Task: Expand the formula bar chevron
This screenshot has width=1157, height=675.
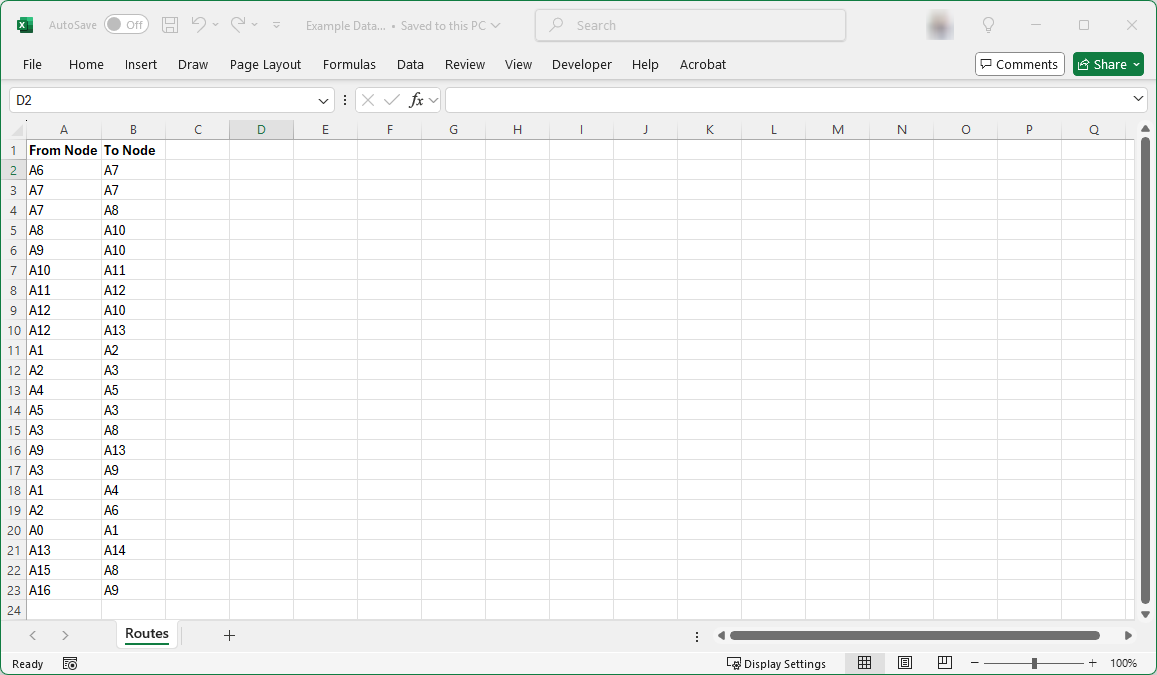Action: pos(1138,99)
